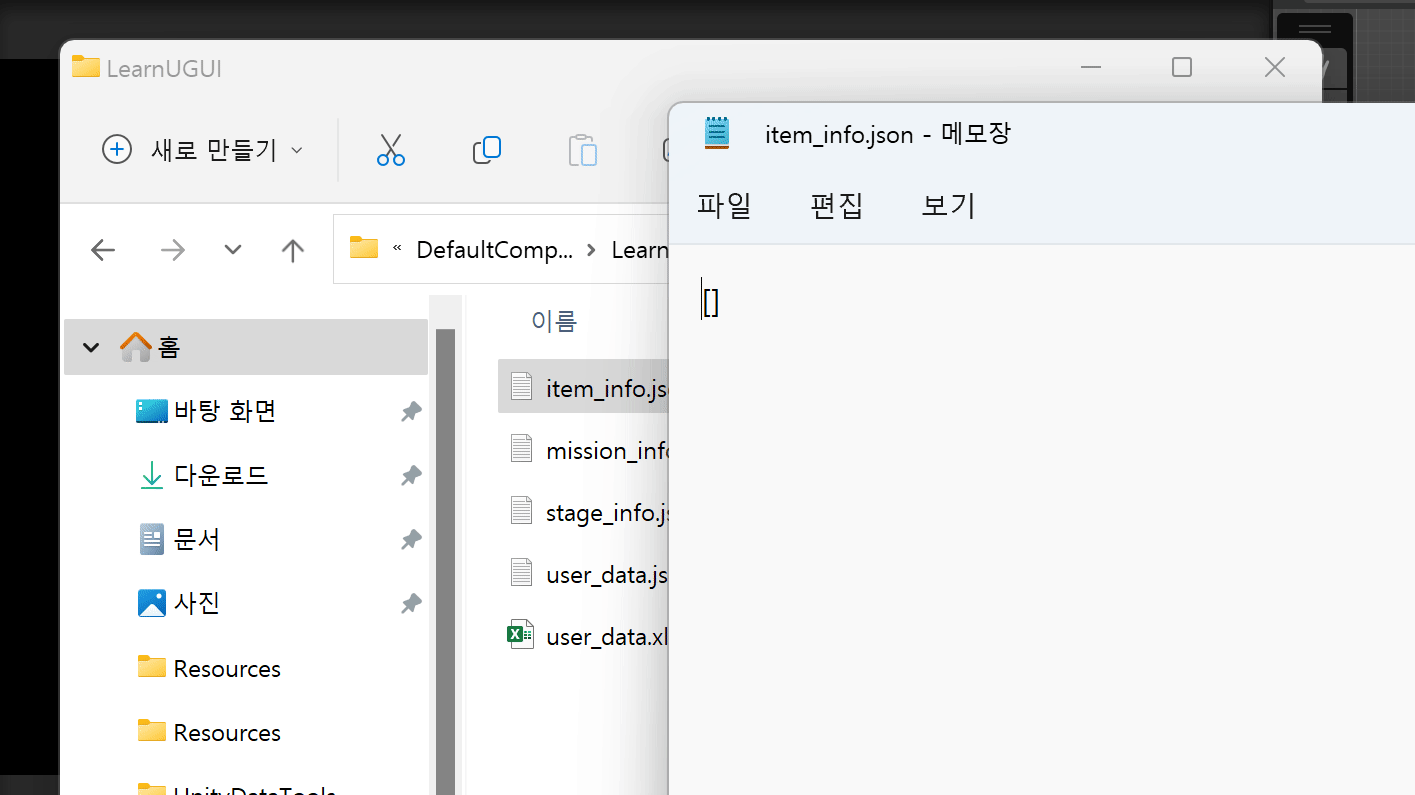Select 홈 in the navigation pane

(x=246, y=347)
